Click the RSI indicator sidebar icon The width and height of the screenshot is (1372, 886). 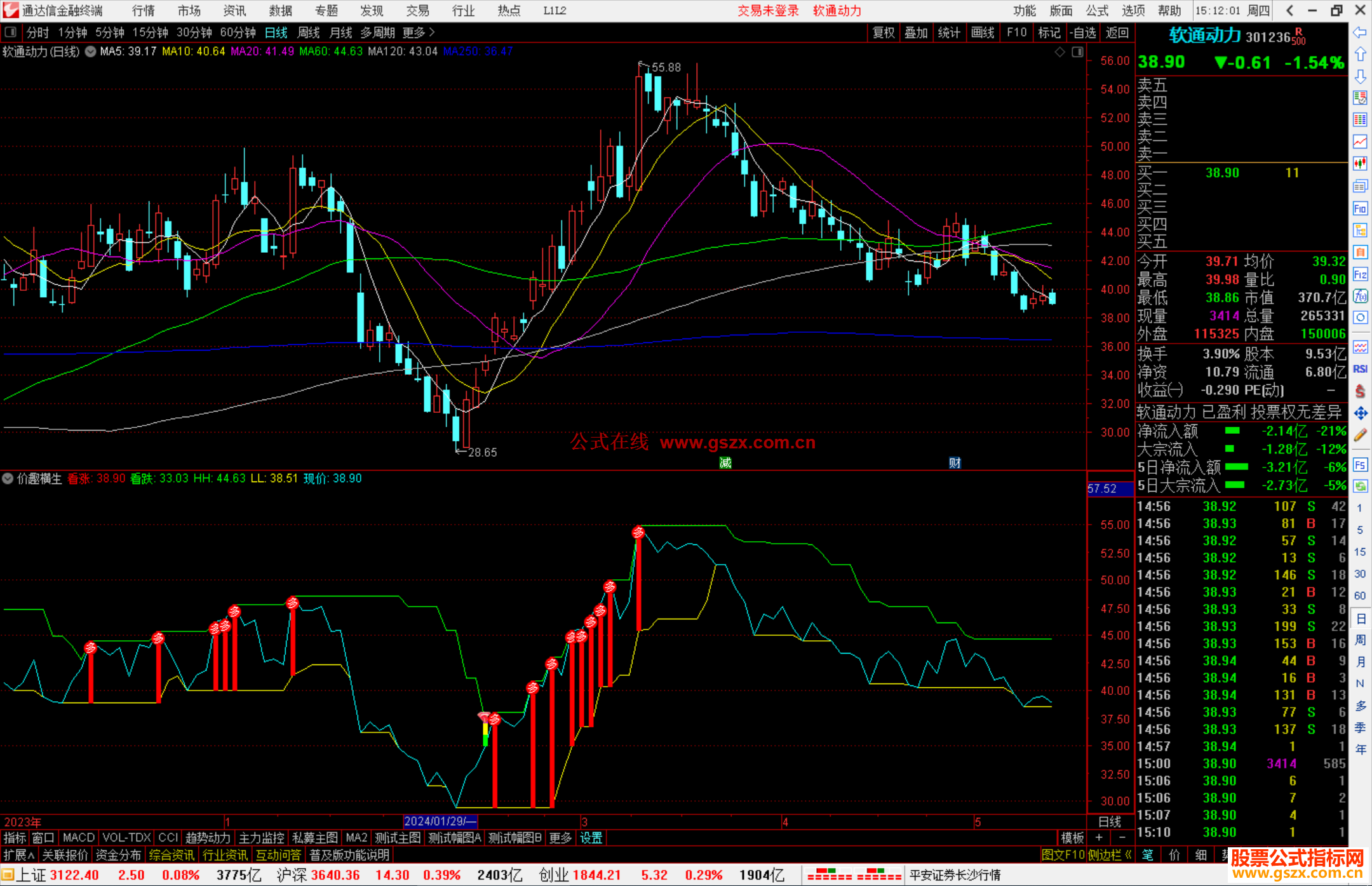[x=1360, y=369]
